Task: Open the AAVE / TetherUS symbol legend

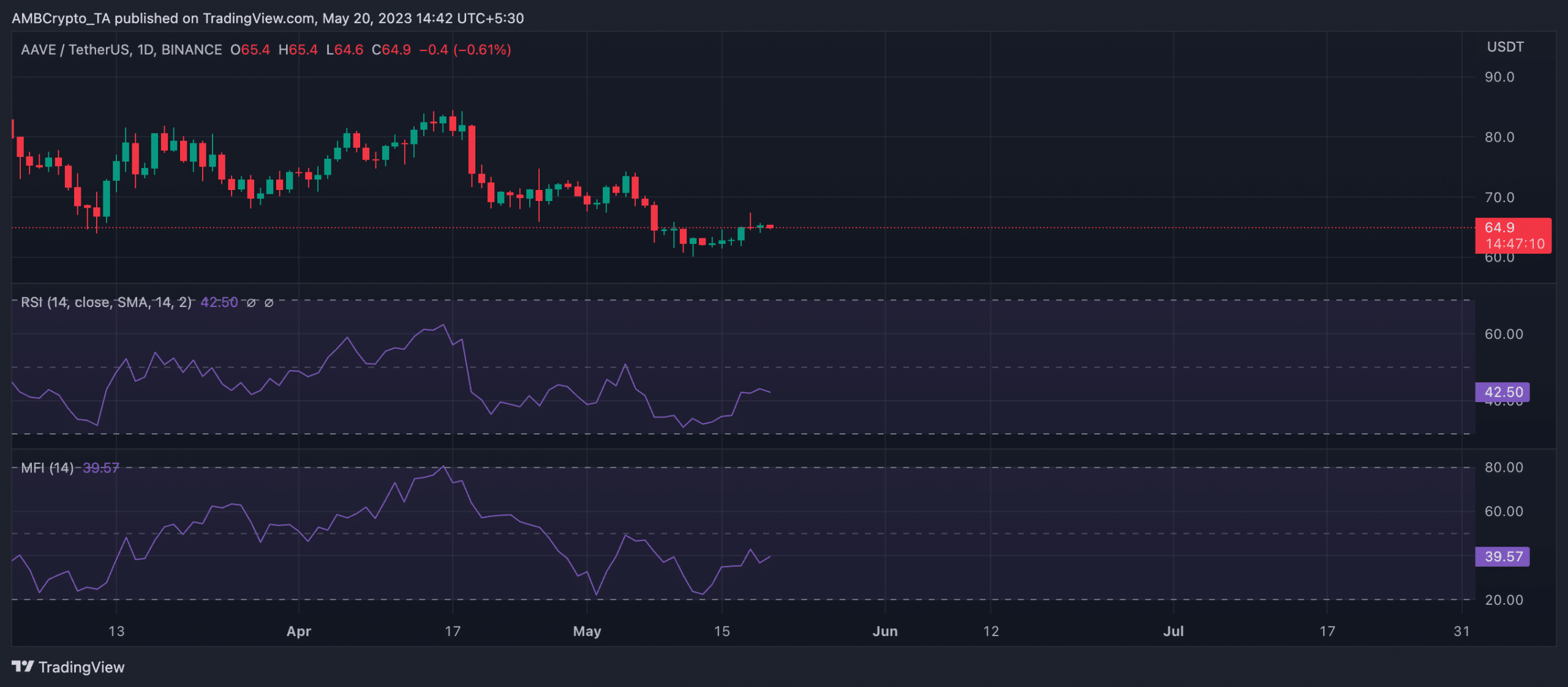Action: click(121, 50)
